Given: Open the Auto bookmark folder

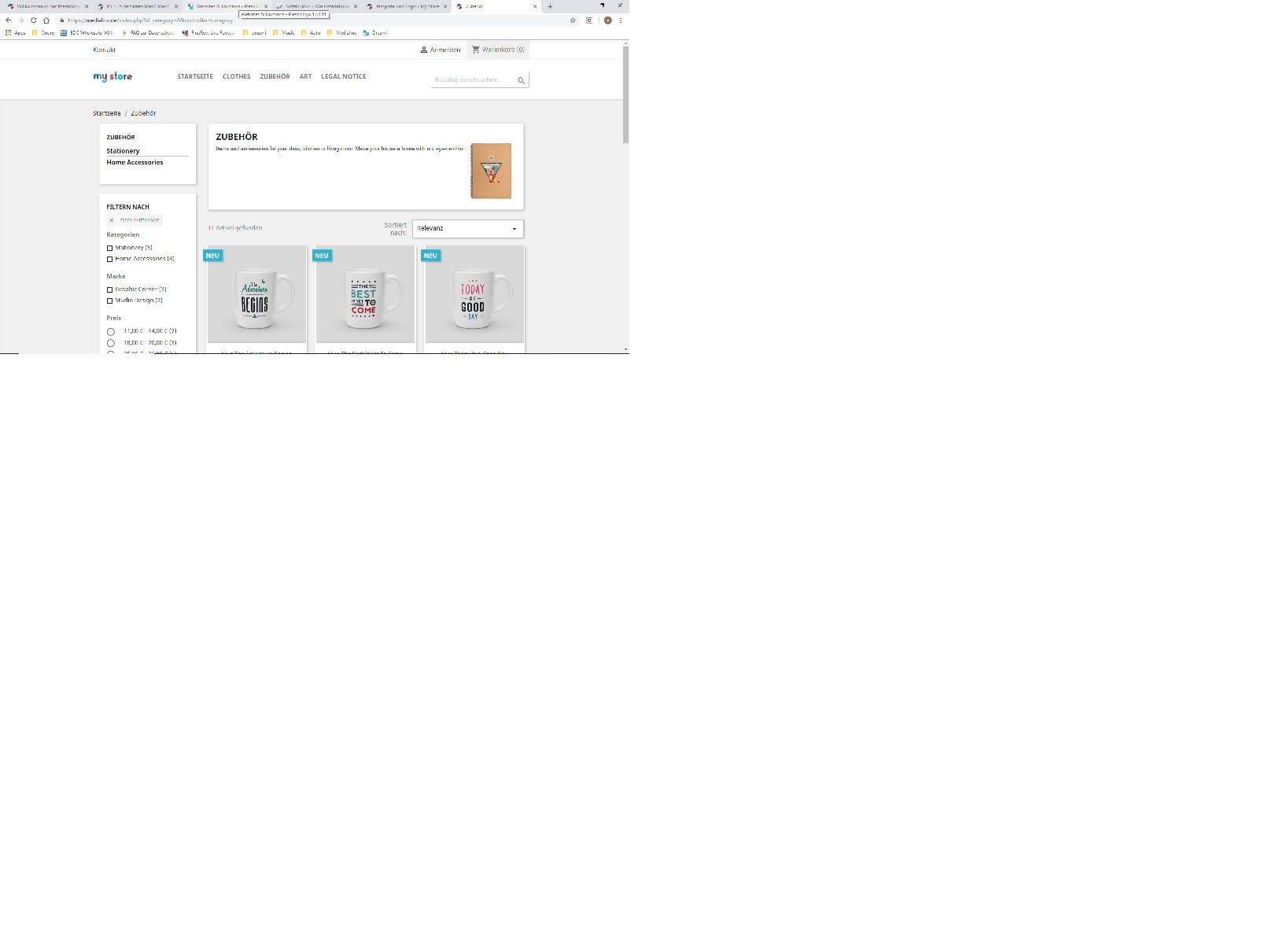Looking at the screenshot, I should [x=311, y=33].
